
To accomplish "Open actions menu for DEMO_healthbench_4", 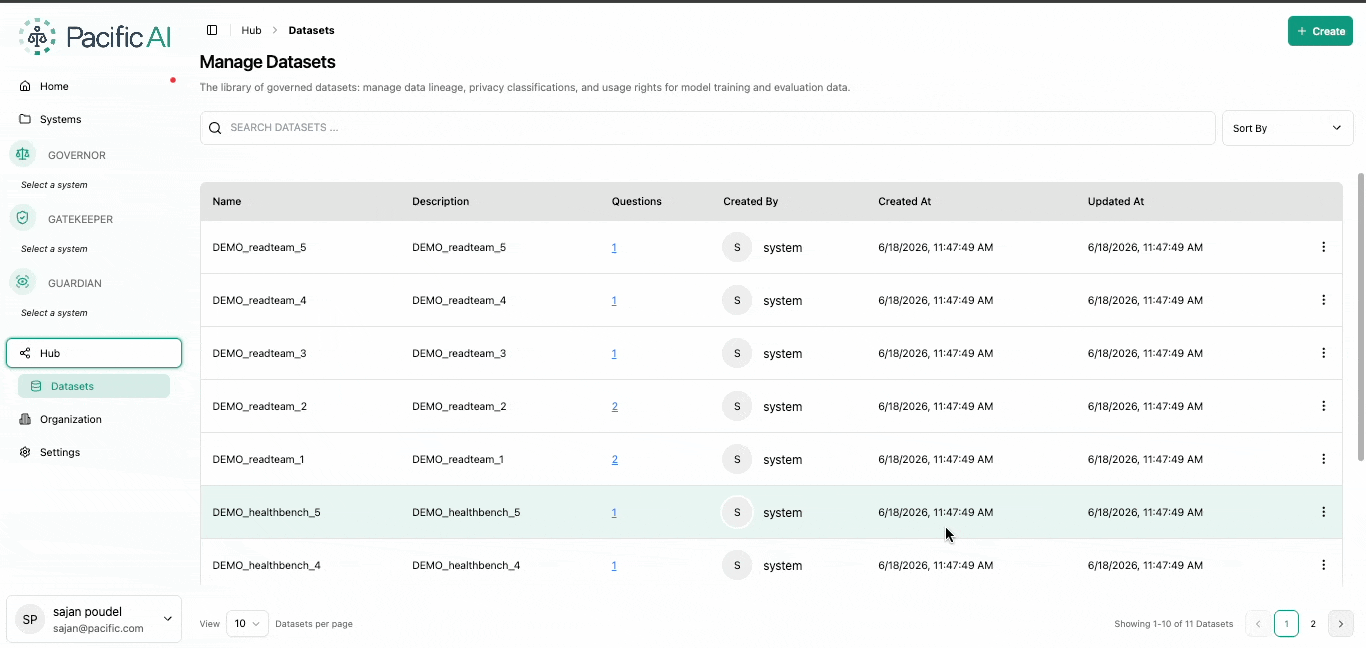I will tap(1323, 565).
